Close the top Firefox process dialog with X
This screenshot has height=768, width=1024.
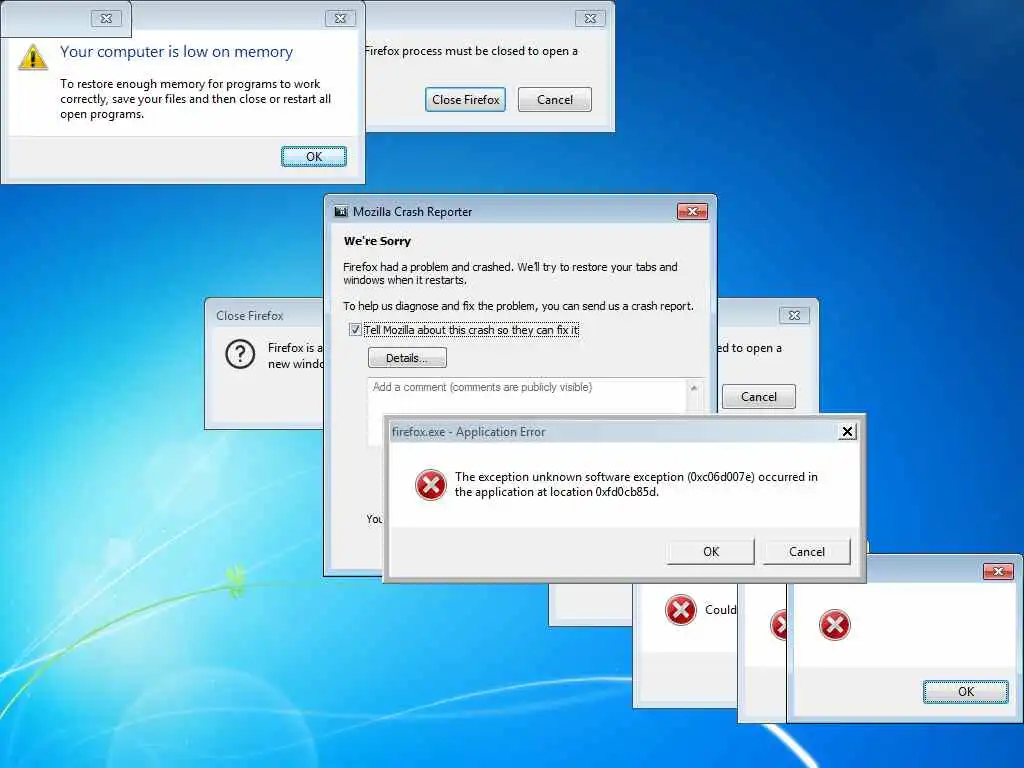click(x=590, y=18)
